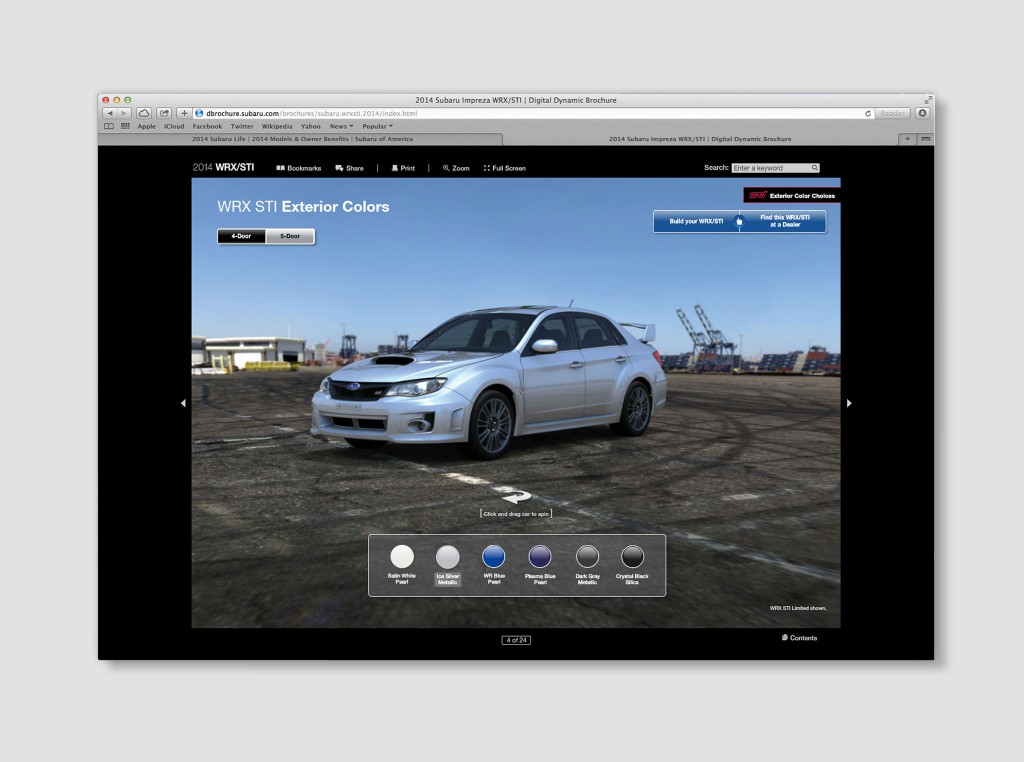
Task: Click the Safari share icon
Action: pos(164,114)
